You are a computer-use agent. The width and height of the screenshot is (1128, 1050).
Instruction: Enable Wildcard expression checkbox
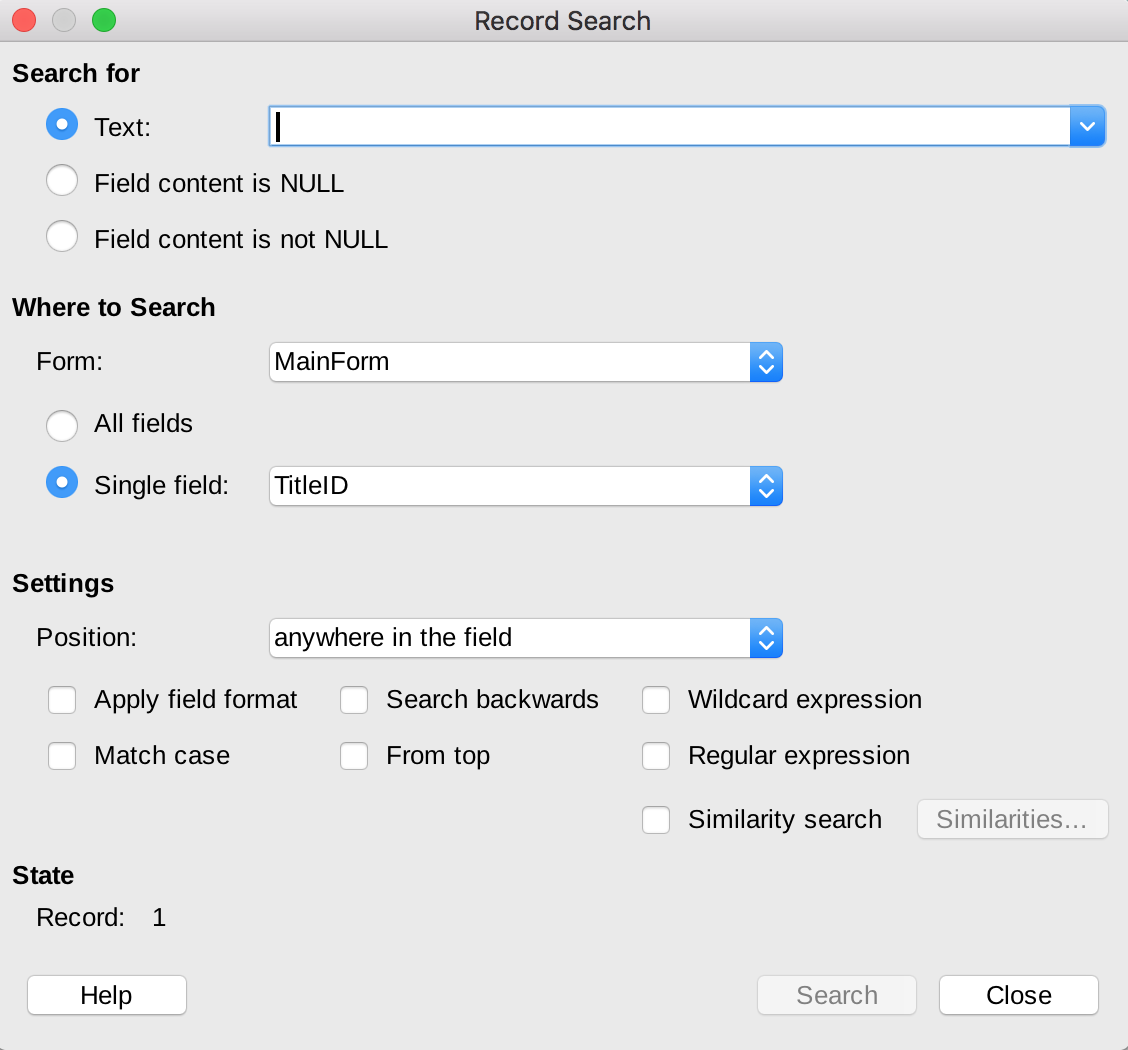pyautogui.click(x=656, y=700)
